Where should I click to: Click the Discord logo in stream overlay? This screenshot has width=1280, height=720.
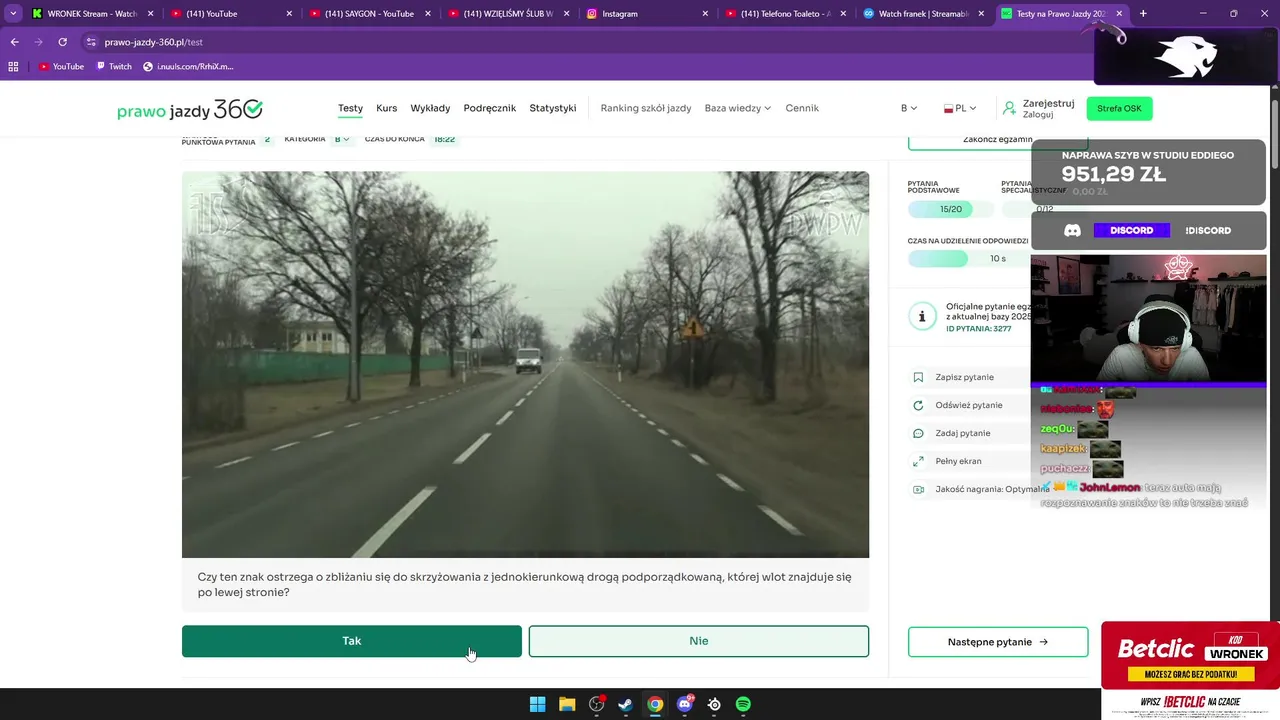1072,230
